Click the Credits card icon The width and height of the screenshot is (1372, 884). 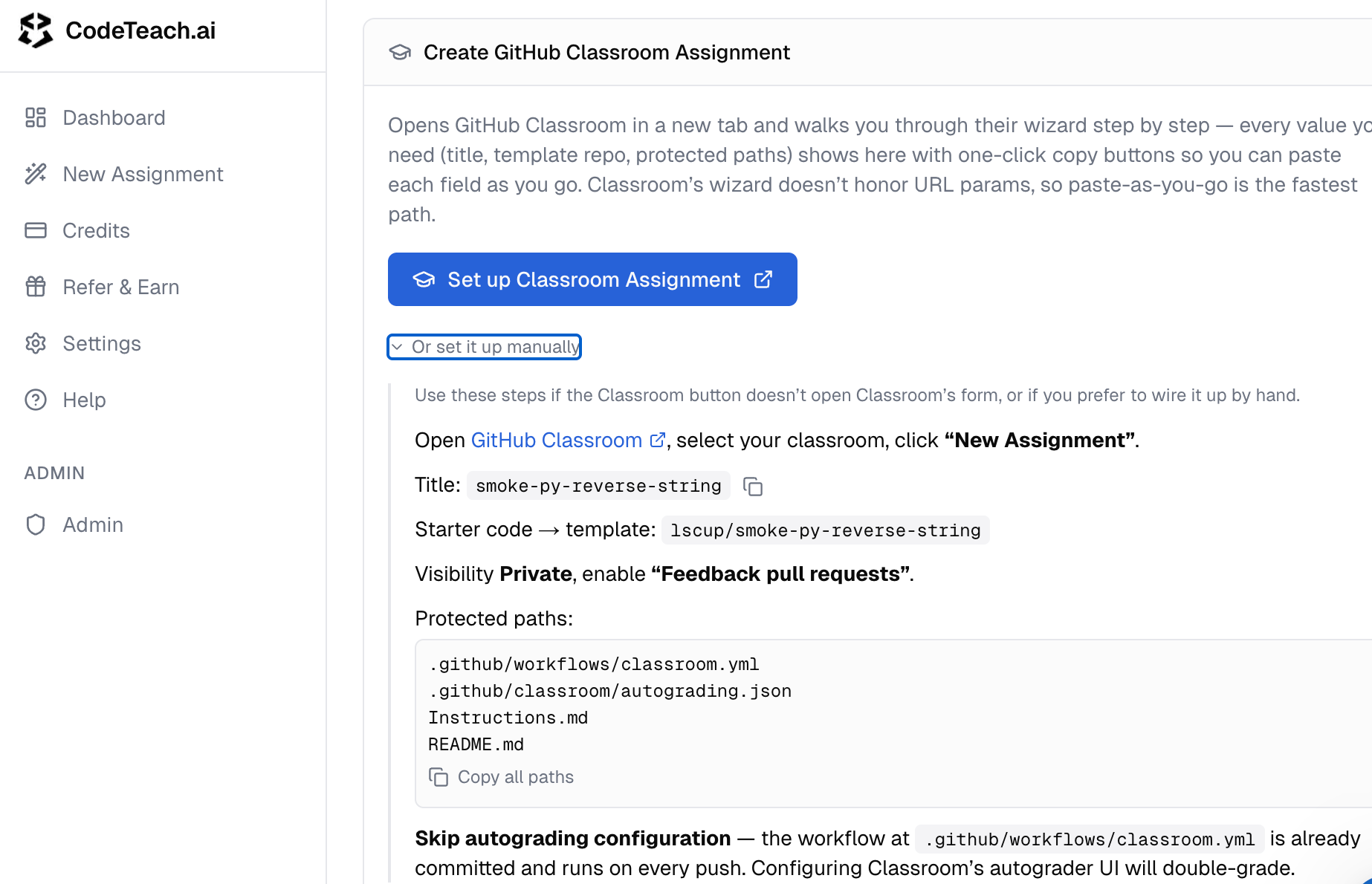(36, 230)
